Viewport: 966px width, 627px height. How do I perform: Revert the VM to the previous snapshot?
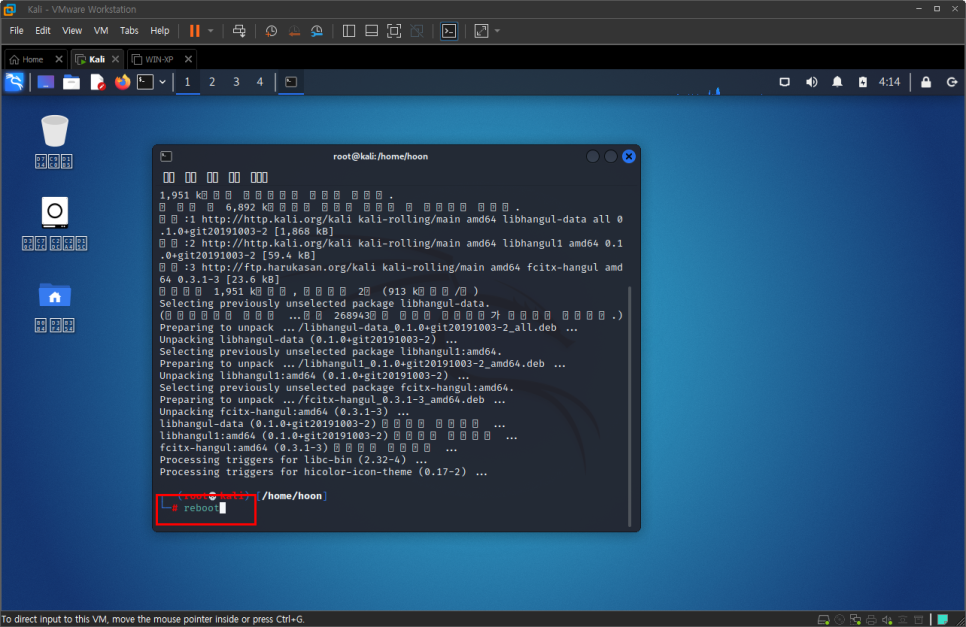[x=294, y=31]
